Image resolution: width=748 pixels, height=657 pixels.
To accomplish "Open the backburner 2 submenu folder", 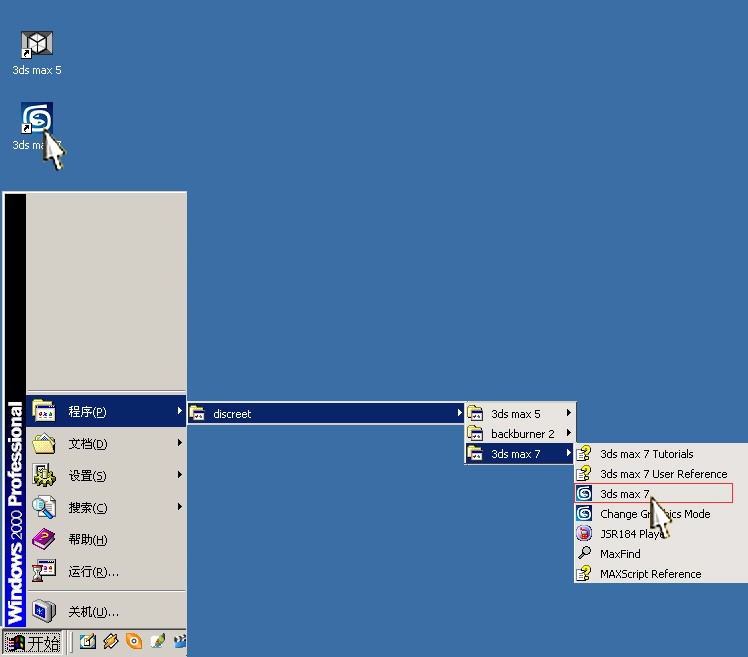I will [x=519, y=433].
